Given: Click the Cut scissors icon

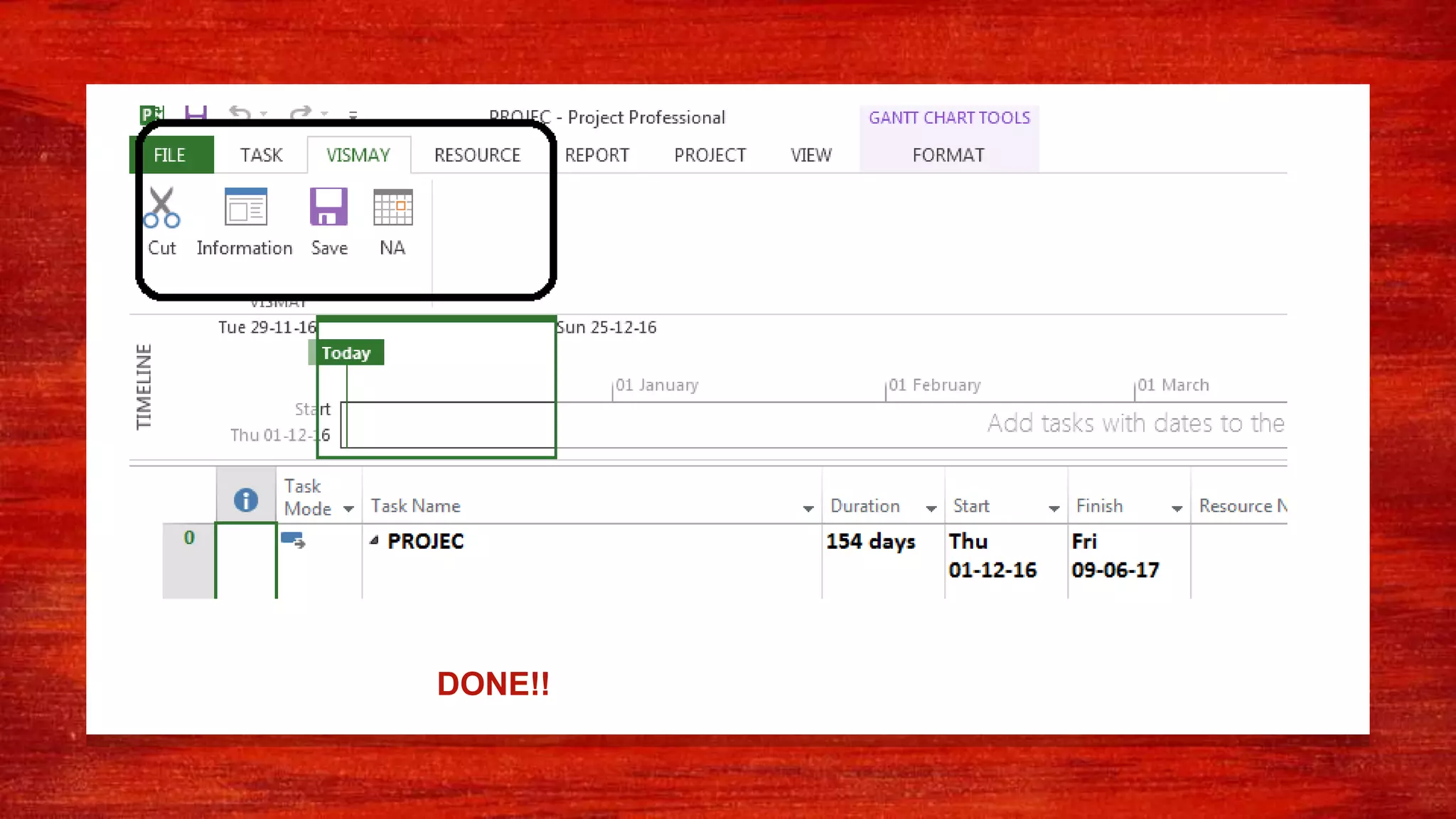Looking at the screenshot, I should click(x=162, y=208).
